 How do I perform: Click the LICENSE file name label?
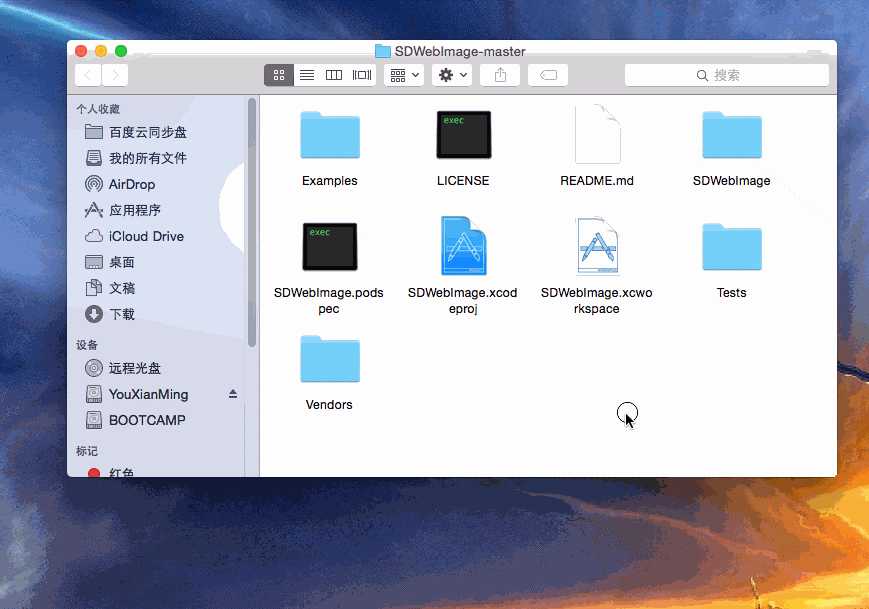coord(463,181)
